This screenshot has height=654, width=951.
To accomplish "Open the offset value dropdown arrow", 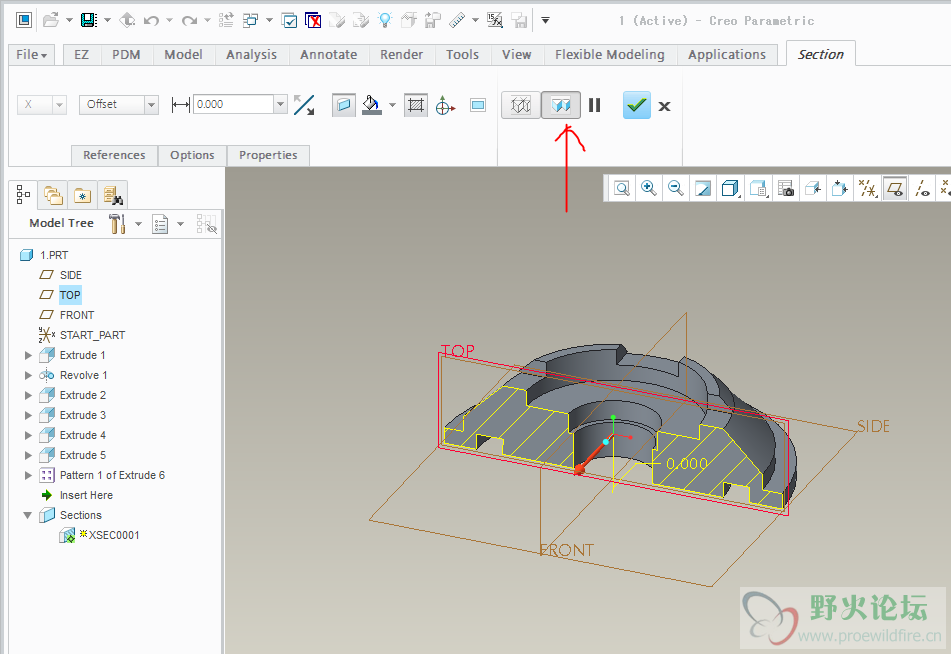I will pos(280,104).
